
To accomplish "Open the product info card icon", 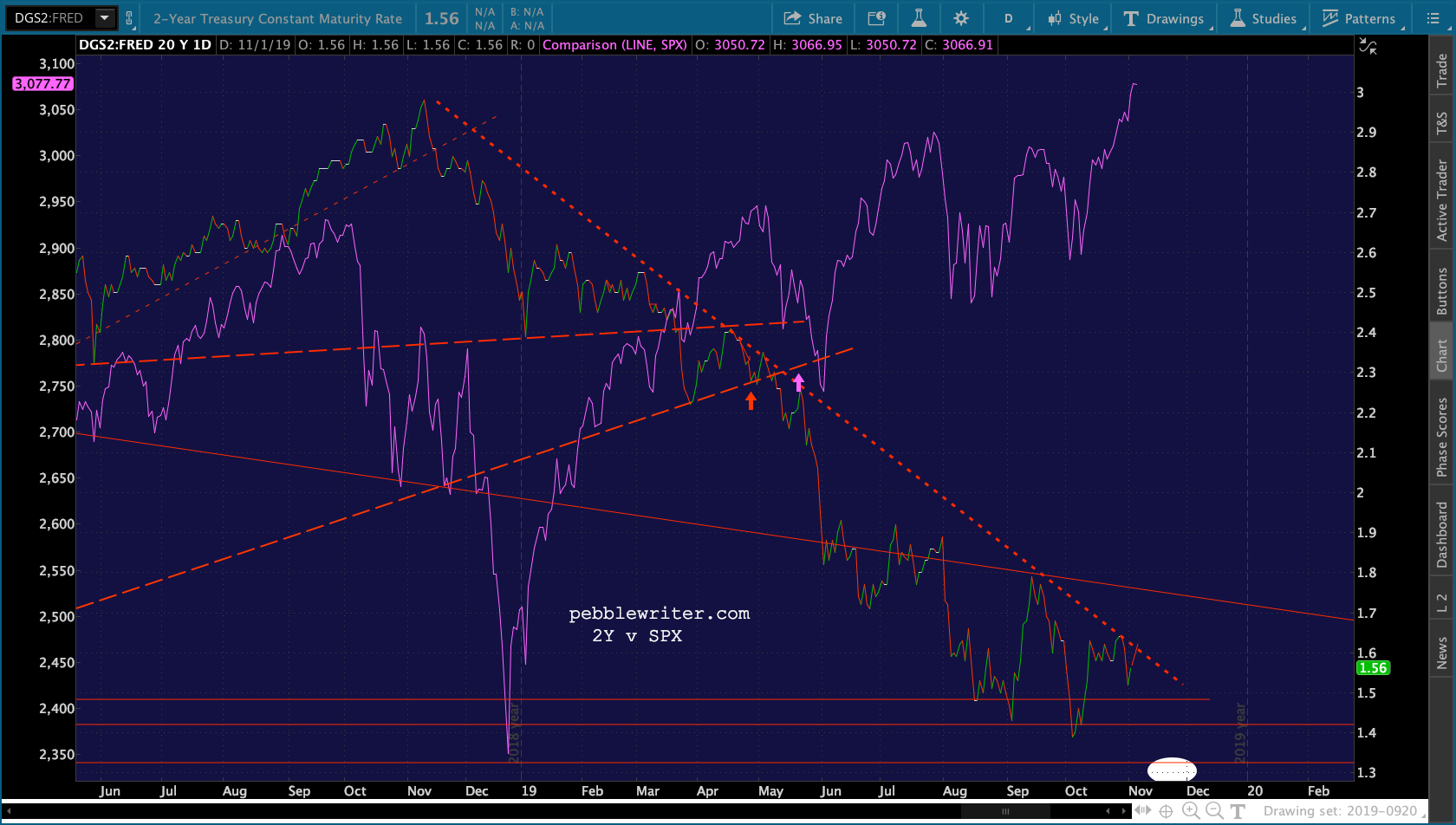I will click(x=876, y=18).
